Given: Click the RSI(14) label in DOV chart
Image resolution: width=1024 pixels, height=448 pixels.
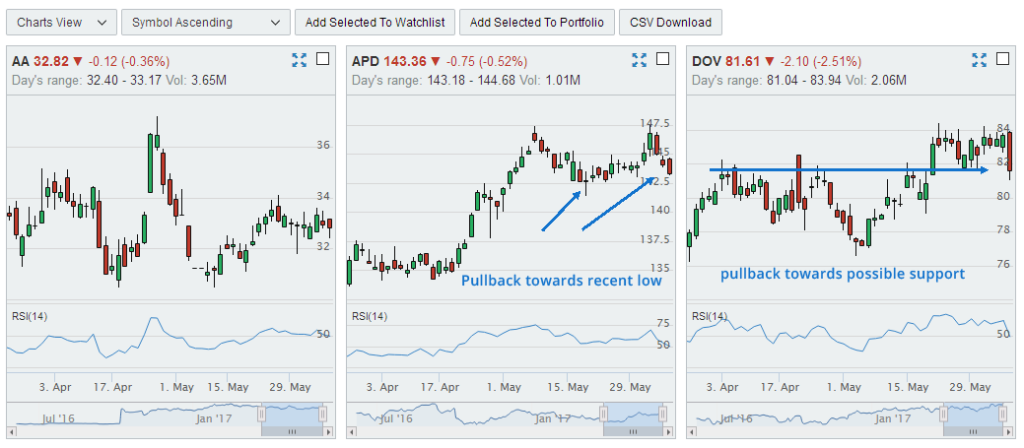Looking at the screenshot, I should pos(710,316).
